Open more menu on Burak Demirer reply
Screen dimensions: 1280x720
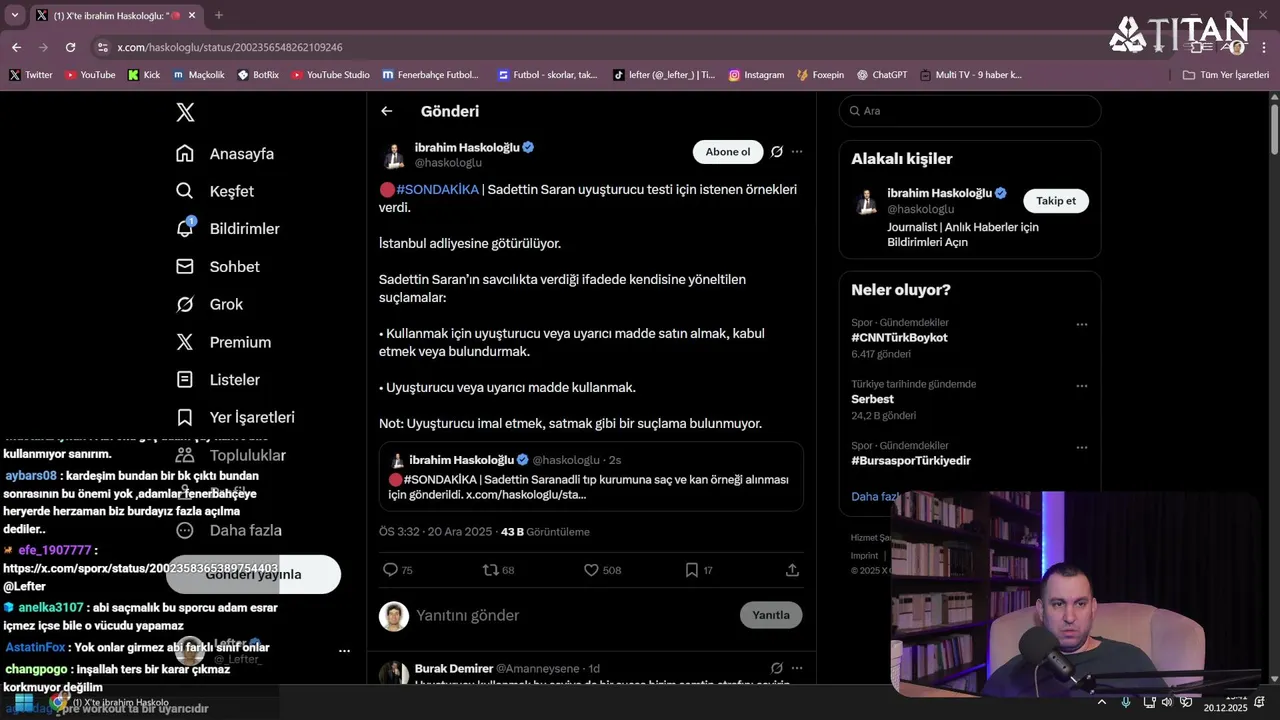tap(797, 668)
